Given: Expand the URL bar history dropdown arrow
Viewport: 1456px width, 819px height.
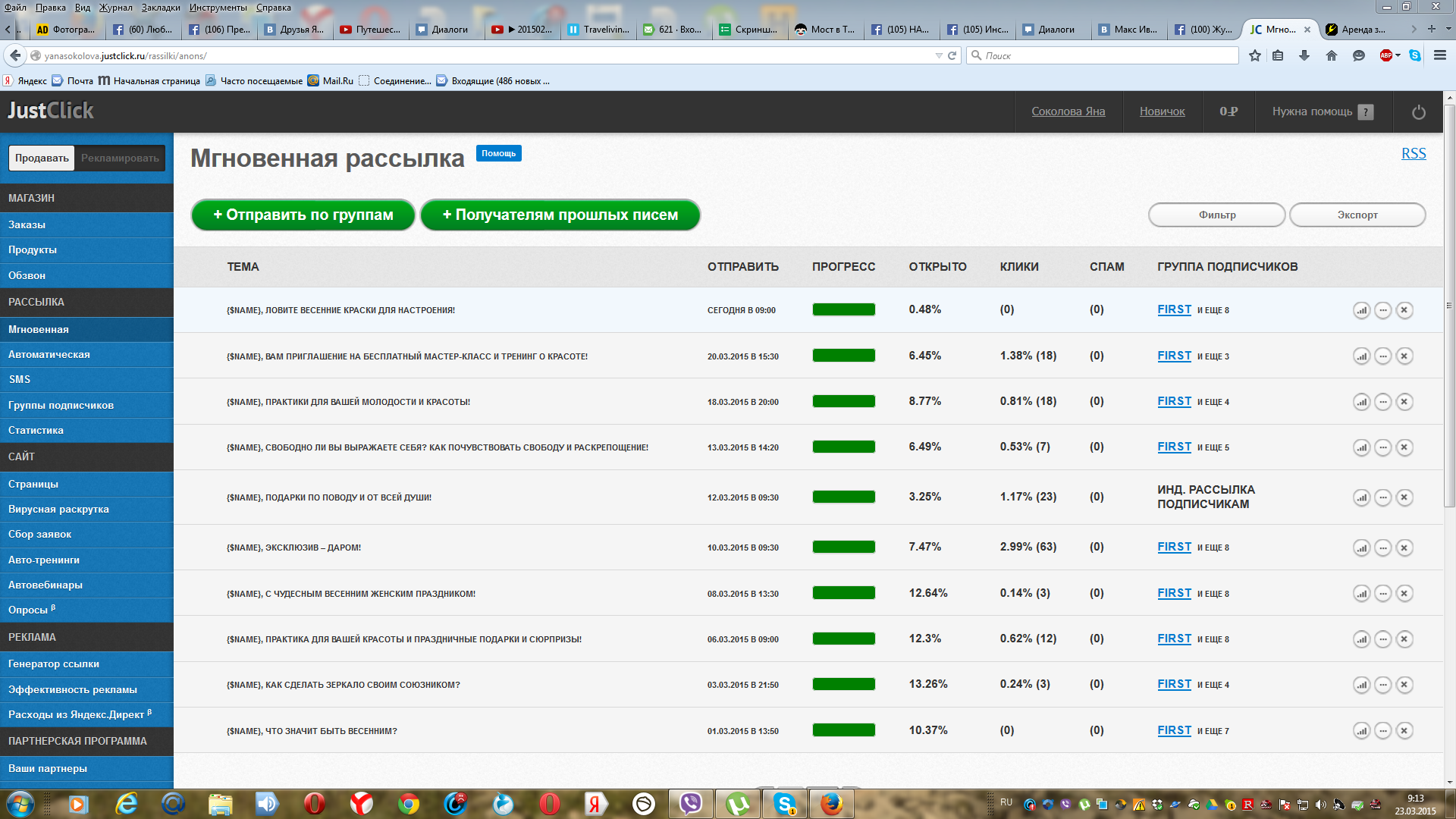Looking at the screenshot, I should pyautogui.click(x=938, y=55).
